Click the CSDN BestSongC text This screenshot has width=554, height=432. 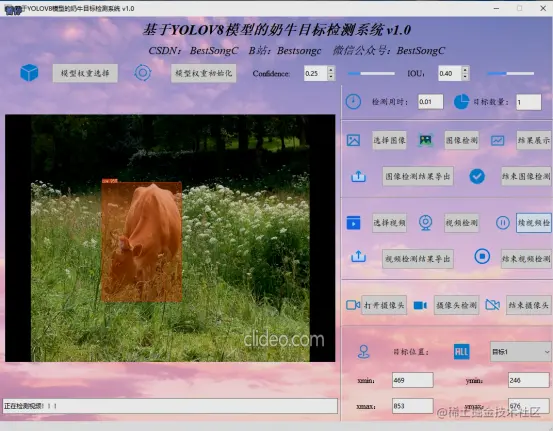coord(193,51)
